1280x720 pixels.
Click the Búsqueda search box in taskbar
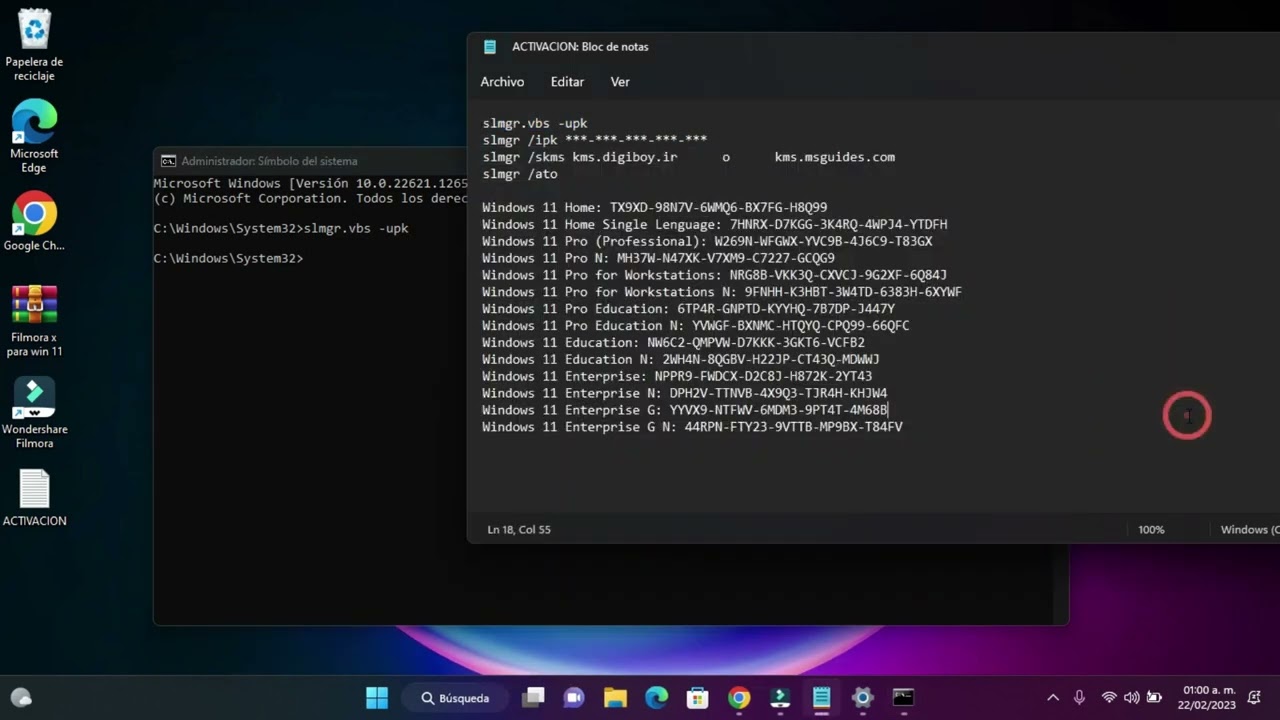(456, 698)
